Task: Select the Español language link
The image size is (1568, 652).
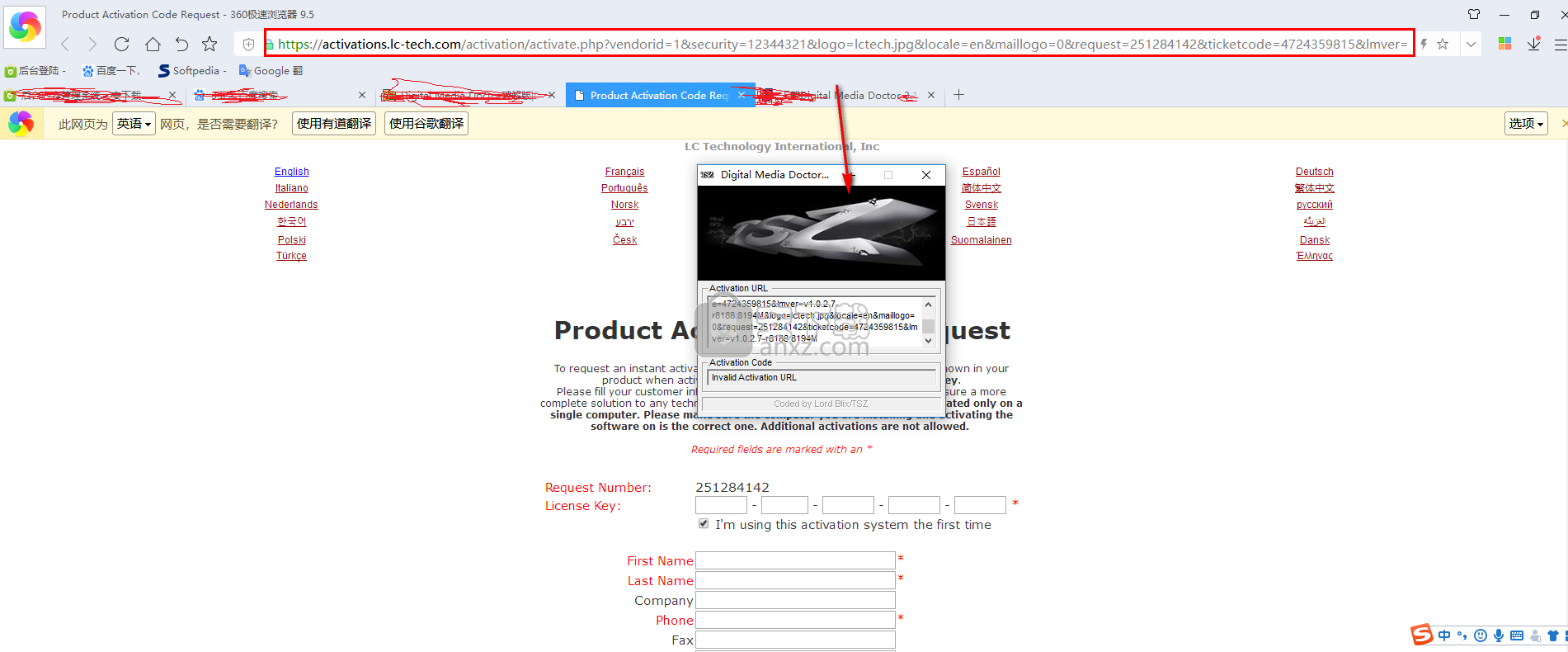Action: (x=982, y=172)
